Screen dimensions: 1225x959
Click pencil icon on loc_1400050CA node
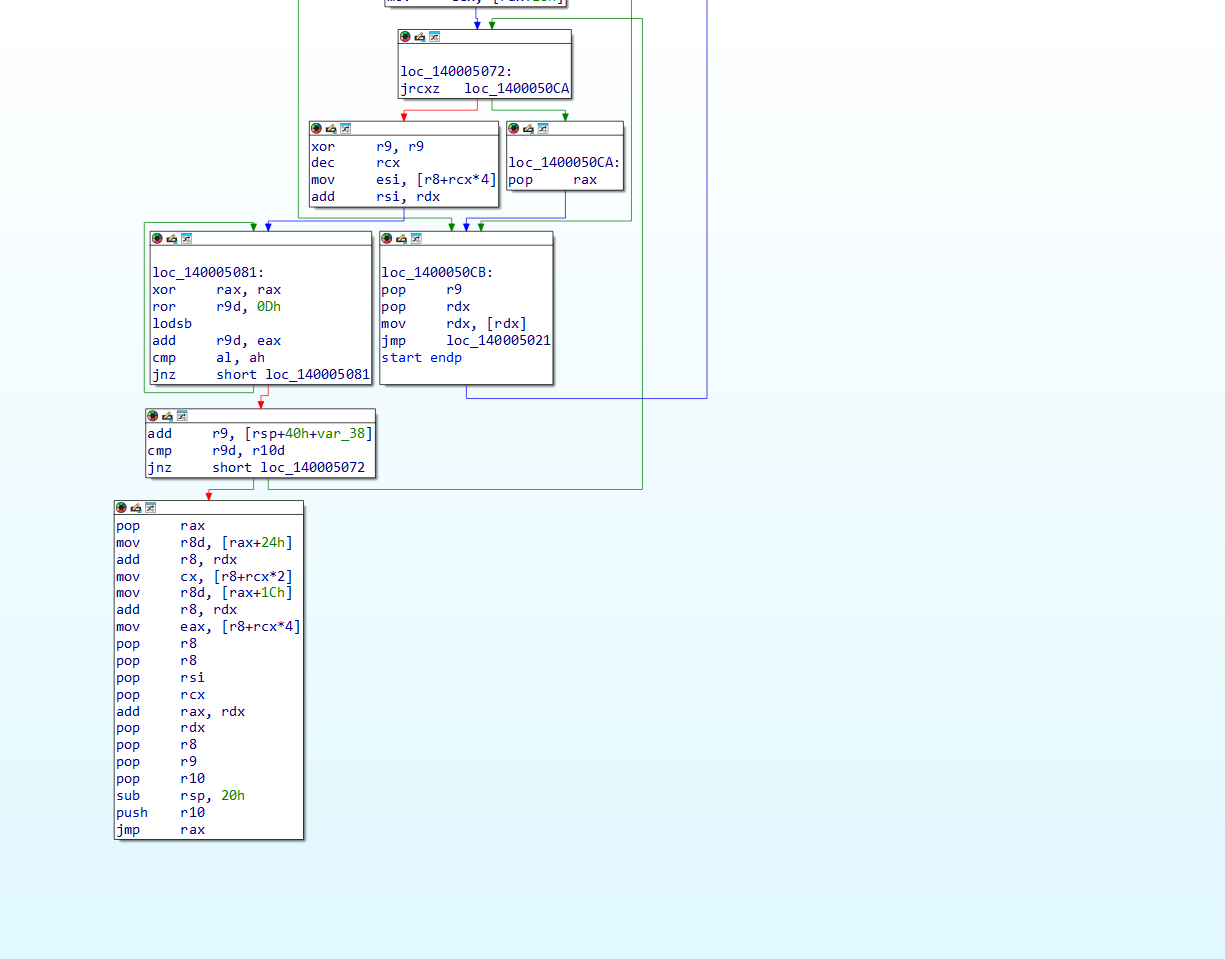(527, 128)
